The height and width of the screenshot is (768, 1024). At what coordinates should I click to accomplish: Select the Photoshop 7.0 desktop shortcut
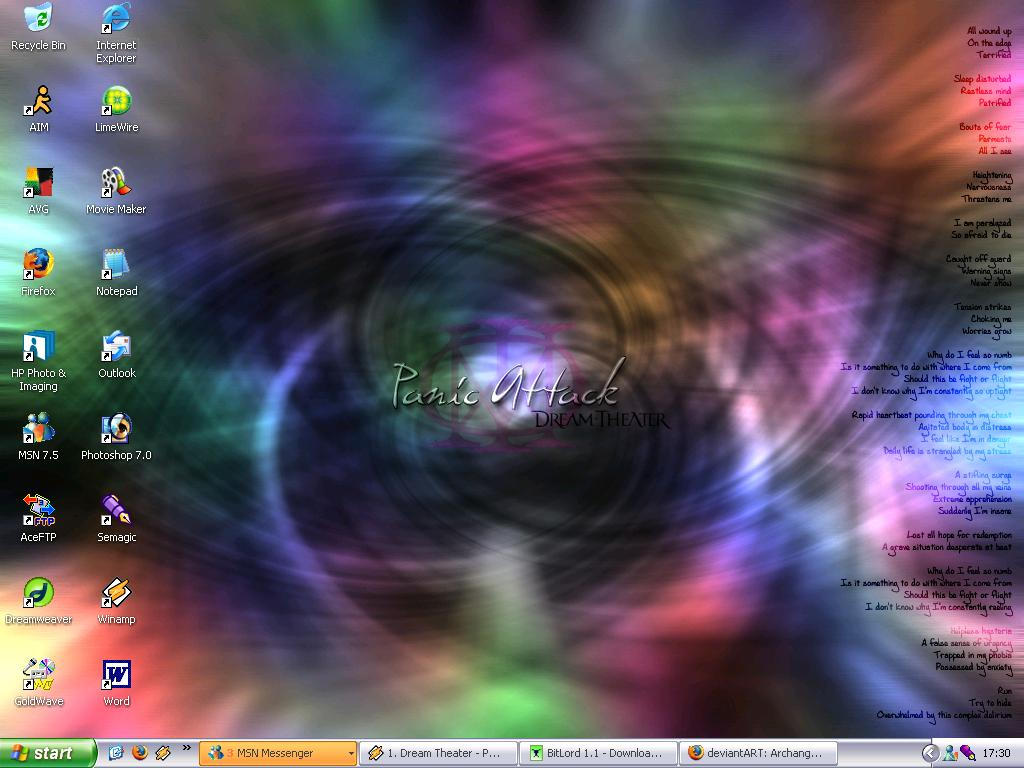tap(116, 437)
